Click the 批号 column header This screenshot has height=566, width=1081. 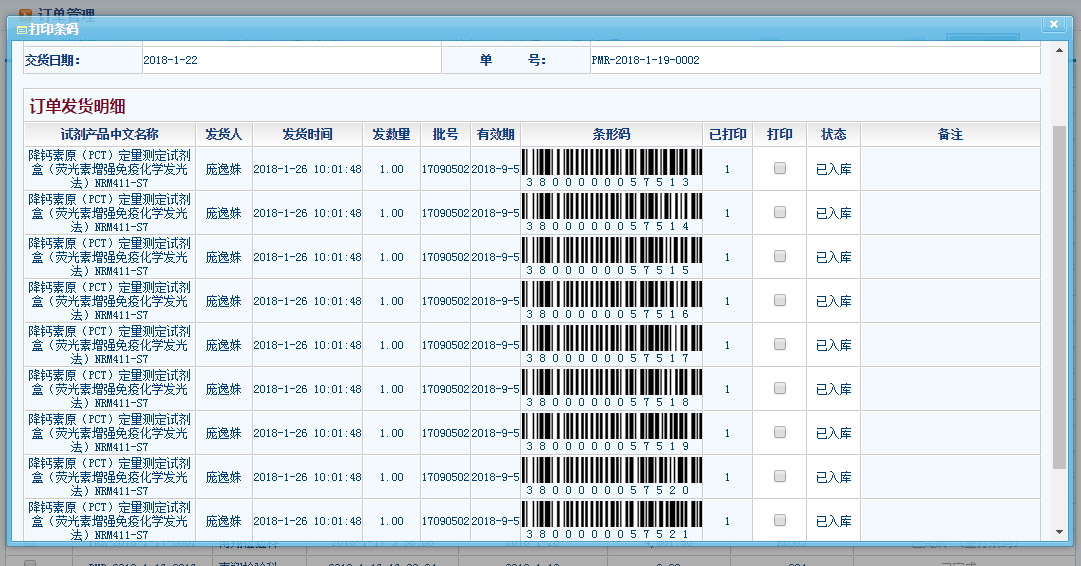pyautogui.click(x=445, y=134)
